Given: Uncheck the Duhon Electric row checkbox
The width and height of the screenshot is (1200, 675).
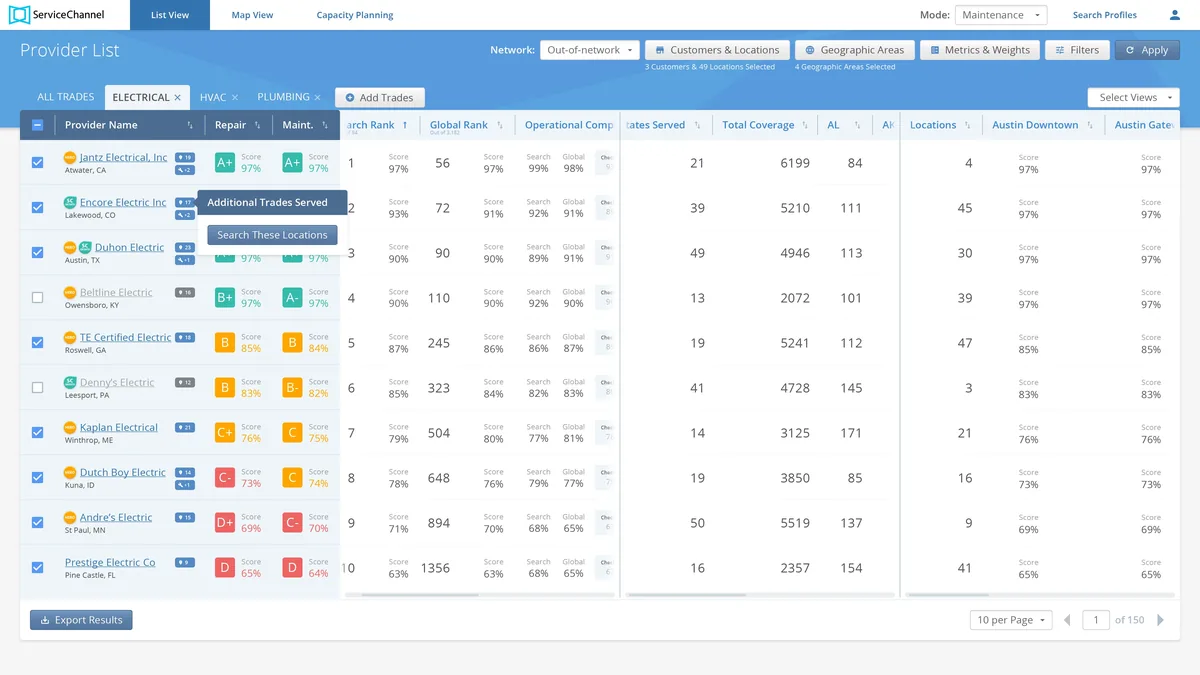Looking at the screenshot, I should (38, 252).
